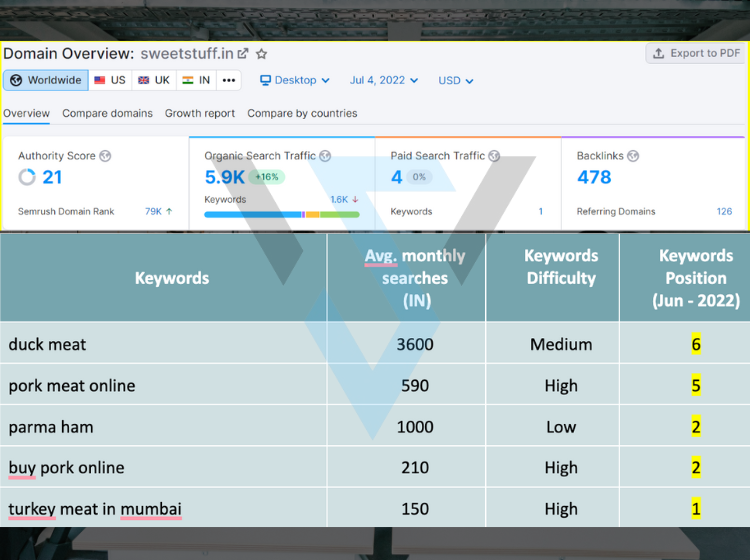750x560 pixels.
Task: Switch to the Overview tab
Action: (x=26, y=113)
